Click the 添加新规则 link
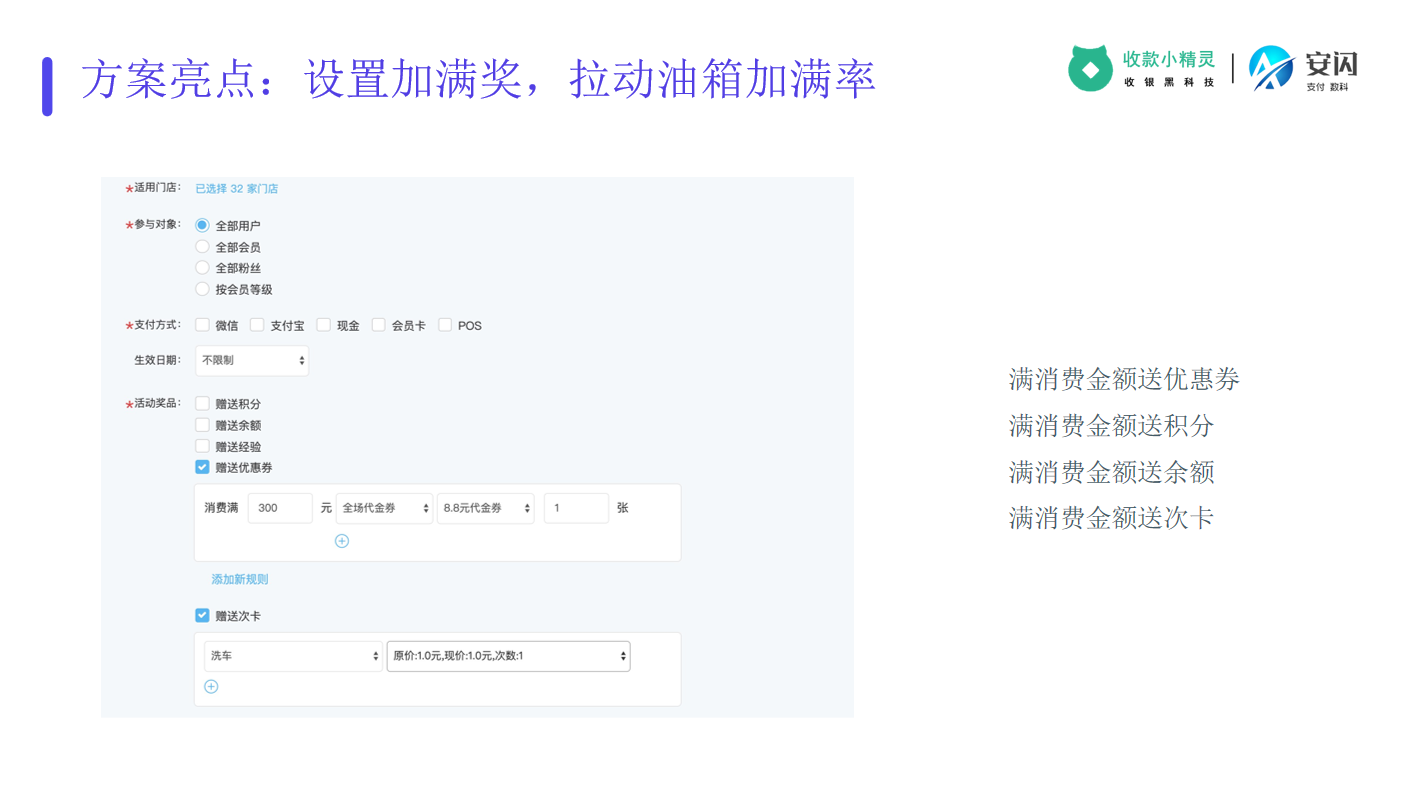1416x795 pixels. click(240, 580)
